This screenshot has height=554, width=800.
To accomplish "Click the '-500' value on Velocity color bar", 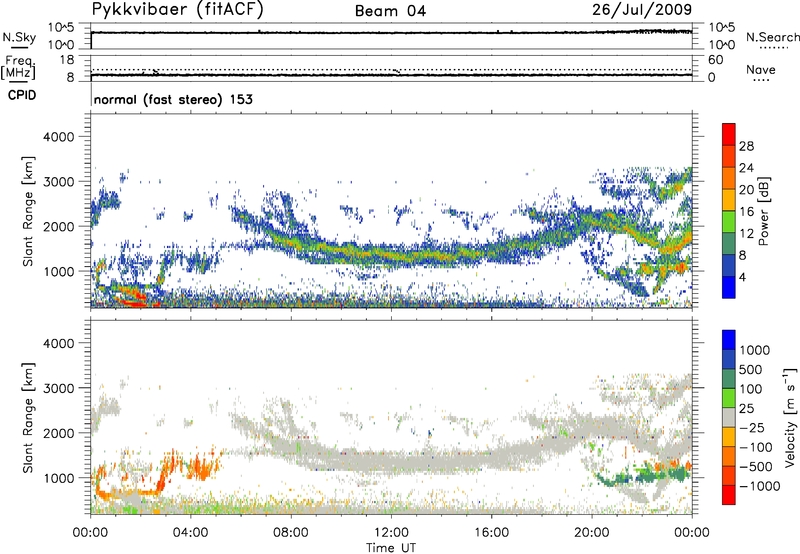I will click(x=756, y=466).
